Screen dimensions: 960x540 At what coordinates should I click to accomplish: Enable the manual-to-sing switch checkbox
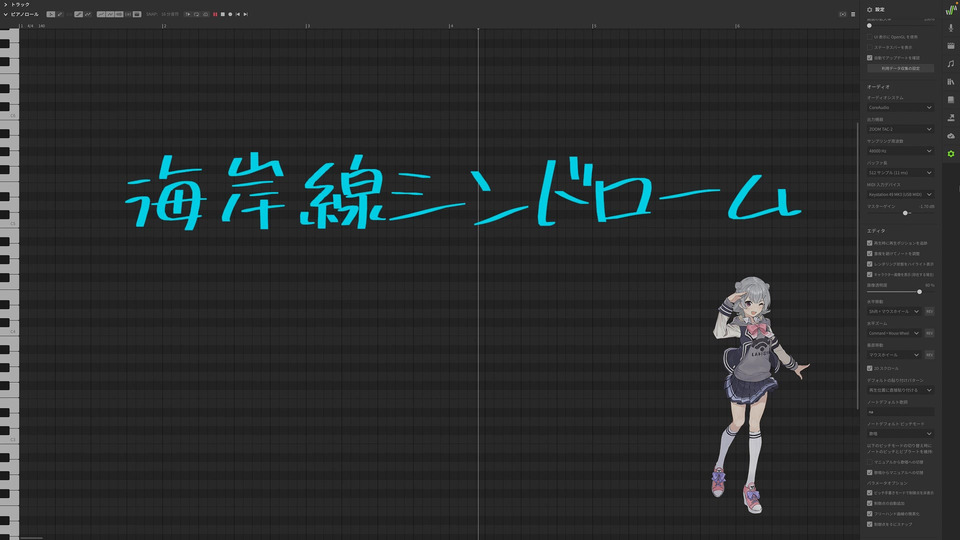click(x=869, y=462)
